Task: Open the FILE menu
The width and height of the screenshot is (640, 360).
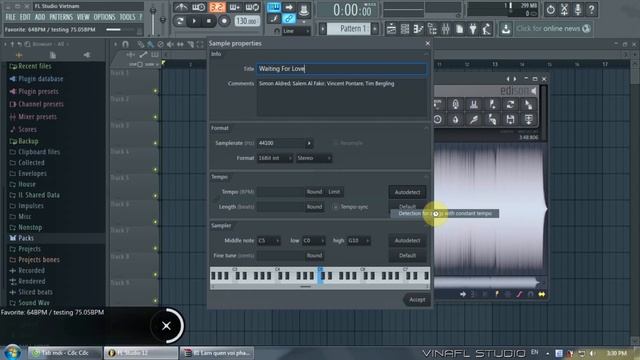Action: (11, 17)
